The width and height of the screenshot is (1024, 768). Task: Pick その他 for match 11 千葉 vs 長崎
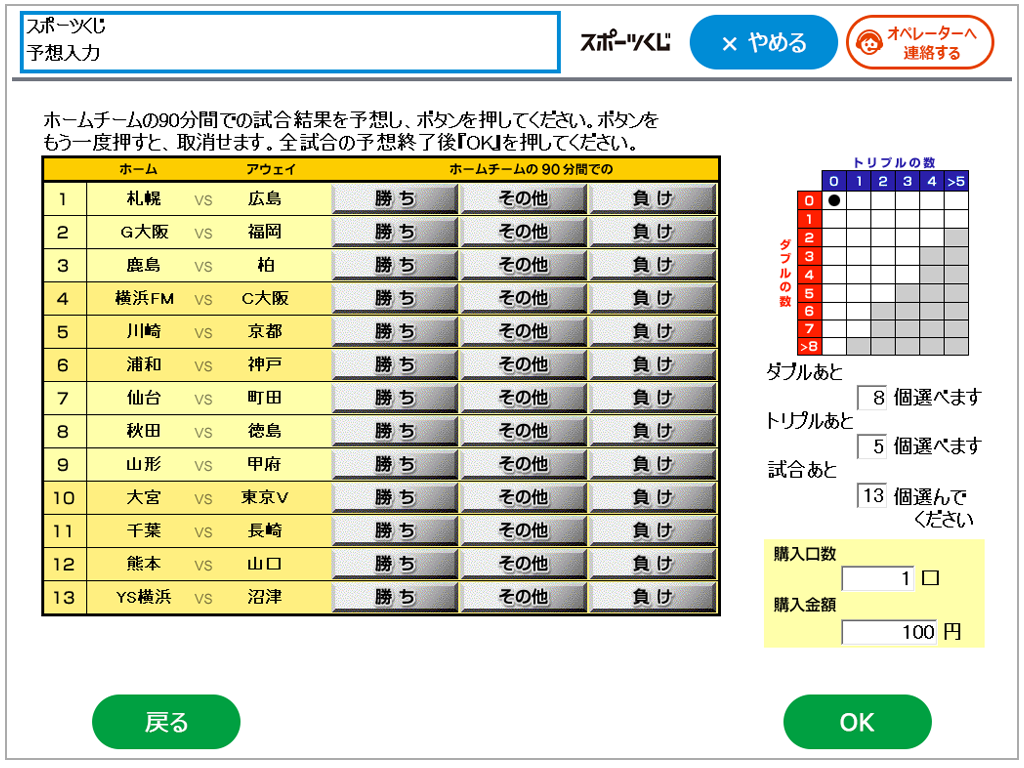pyautogui.click(x=524, y=531)
